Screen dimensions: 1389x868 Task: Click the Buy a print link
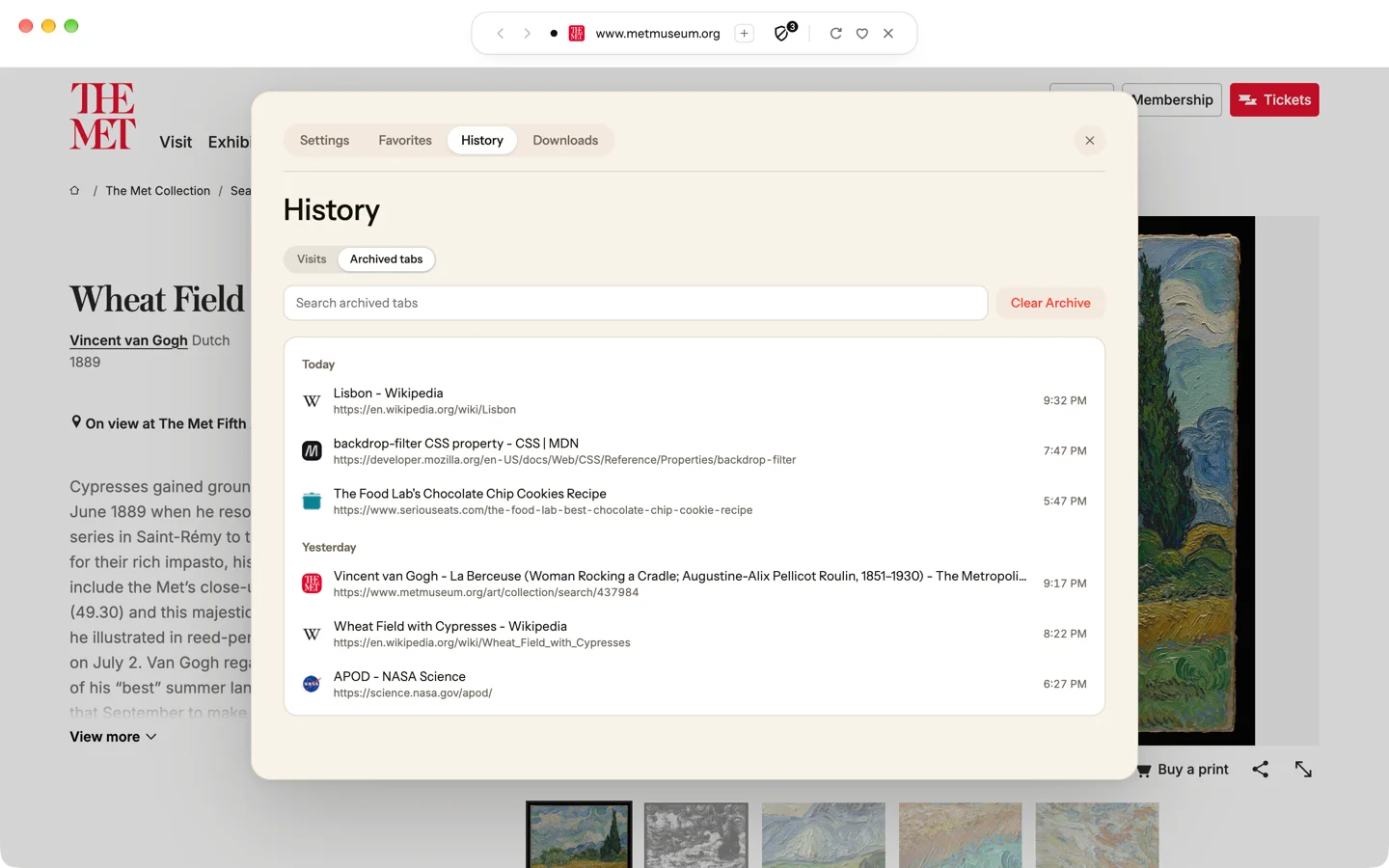pos(1183,770)
